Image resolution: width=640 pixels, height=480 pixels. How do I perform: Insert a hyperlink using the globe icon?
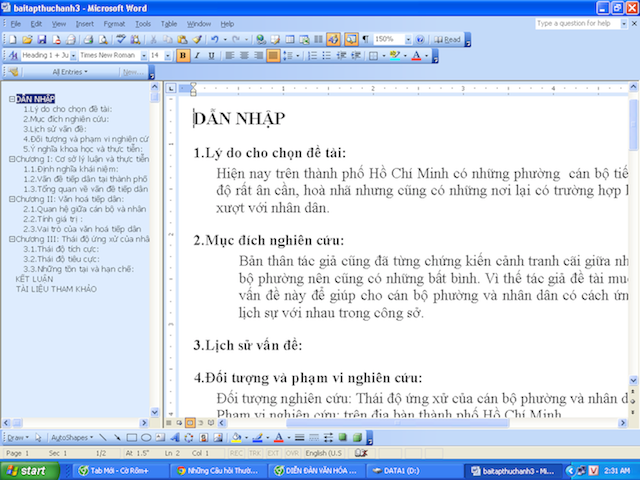pyautogui.click(x=260, y=40)
